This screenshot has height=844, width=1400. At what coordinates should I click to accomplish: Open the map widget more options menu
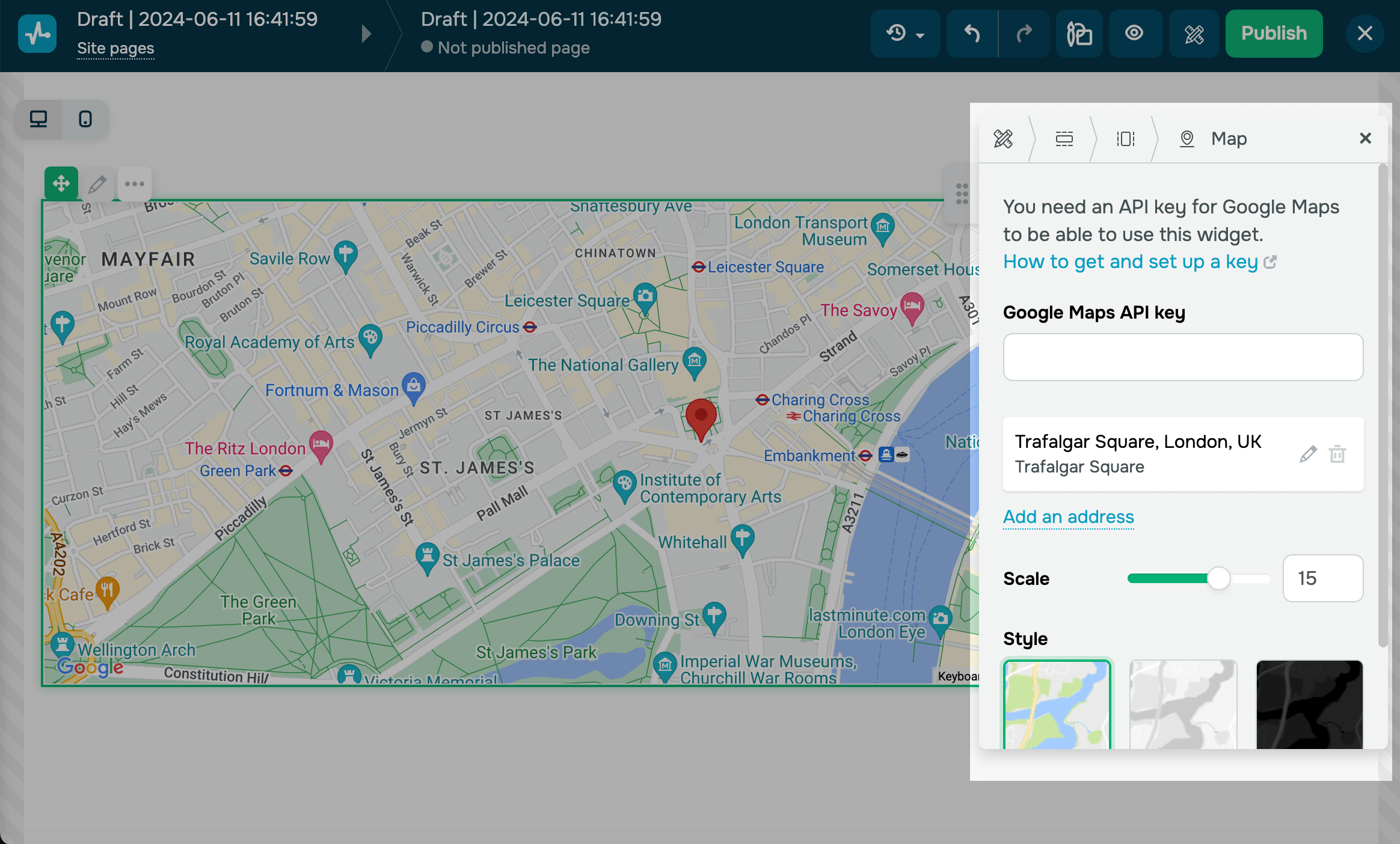point(135,183)
